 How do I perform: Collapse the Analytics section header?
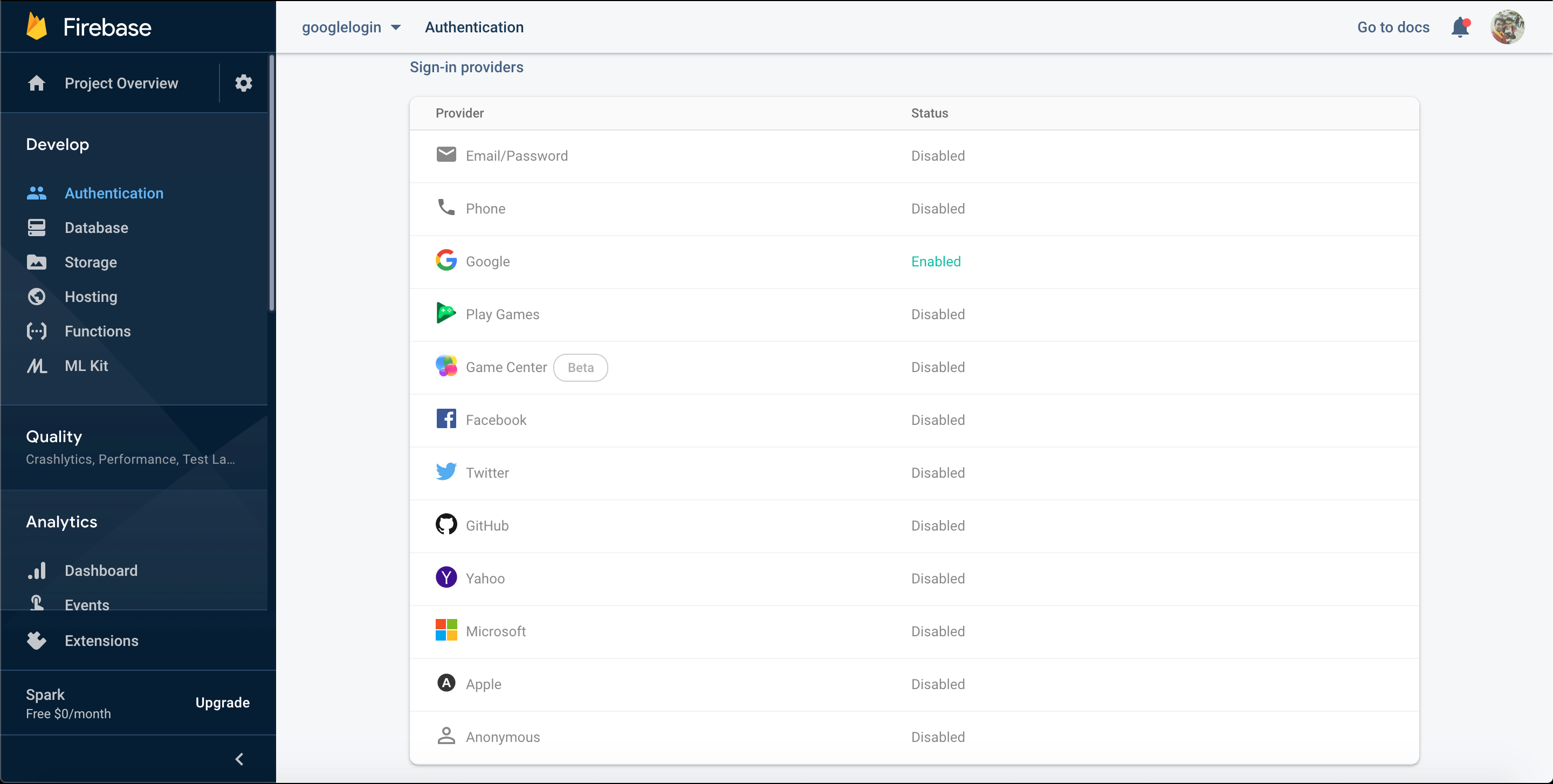(61, 522)
